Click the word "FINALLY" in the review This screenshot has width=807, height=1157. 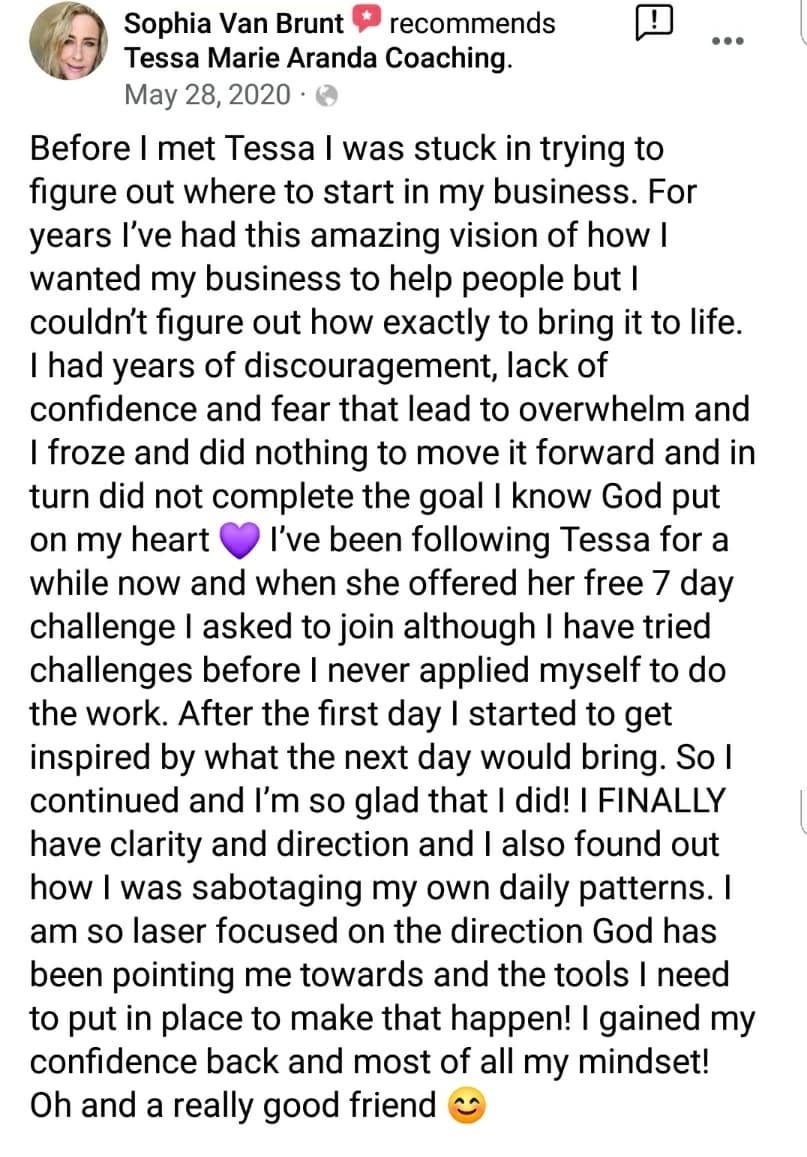point(662,801)
